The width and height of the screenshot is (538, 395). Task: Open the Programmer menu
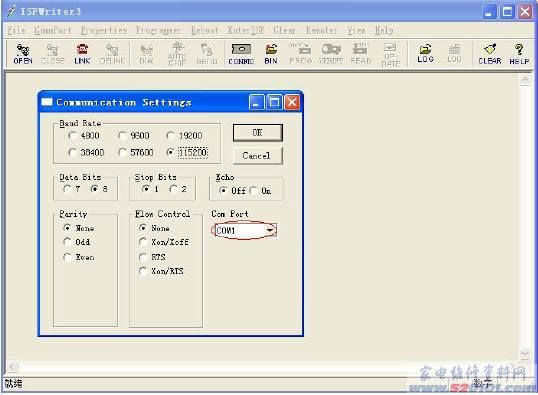[x=158, y=30]
